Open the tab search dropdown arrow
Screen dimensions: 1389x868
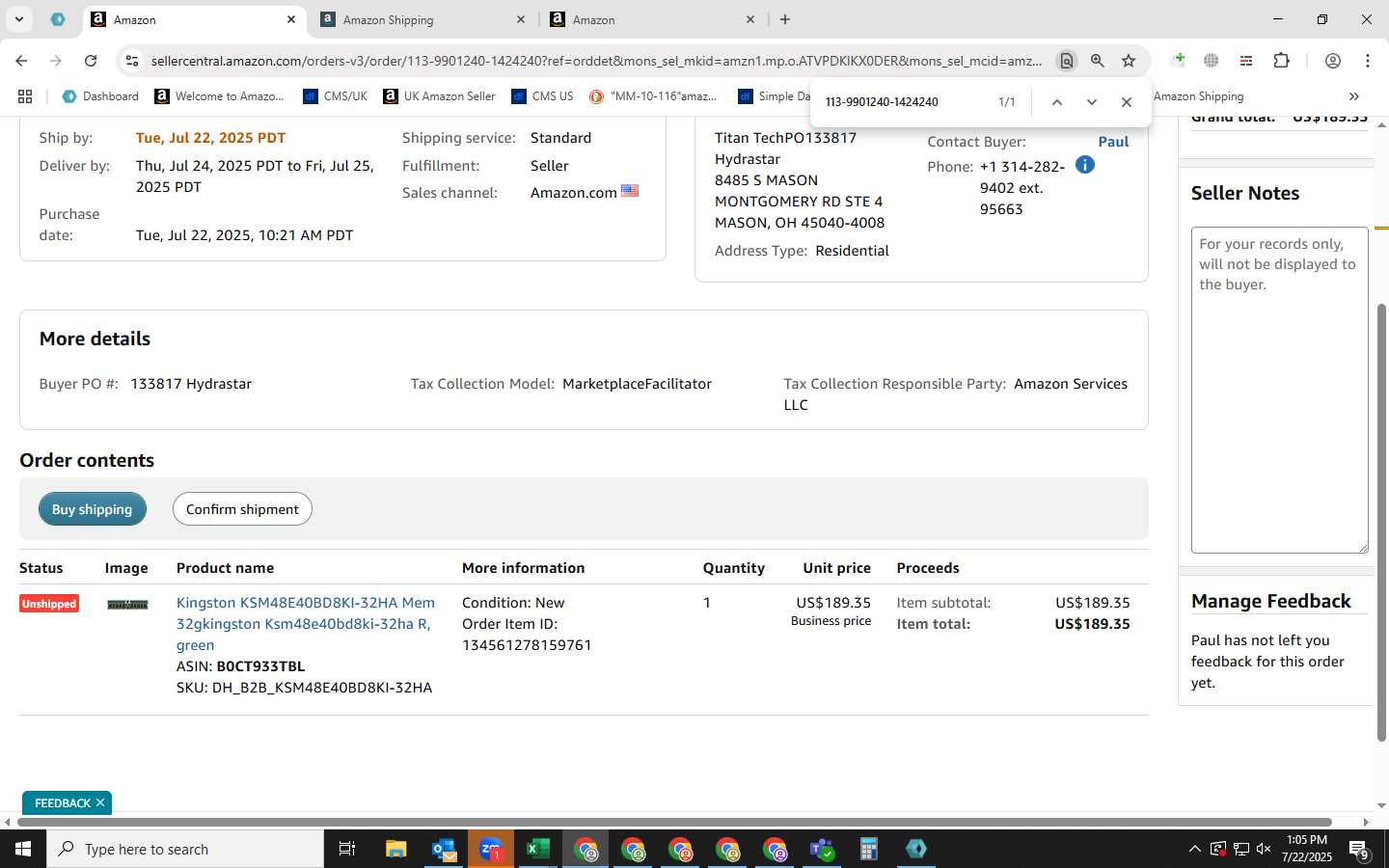pyautogui.click(x=18, y=19)
